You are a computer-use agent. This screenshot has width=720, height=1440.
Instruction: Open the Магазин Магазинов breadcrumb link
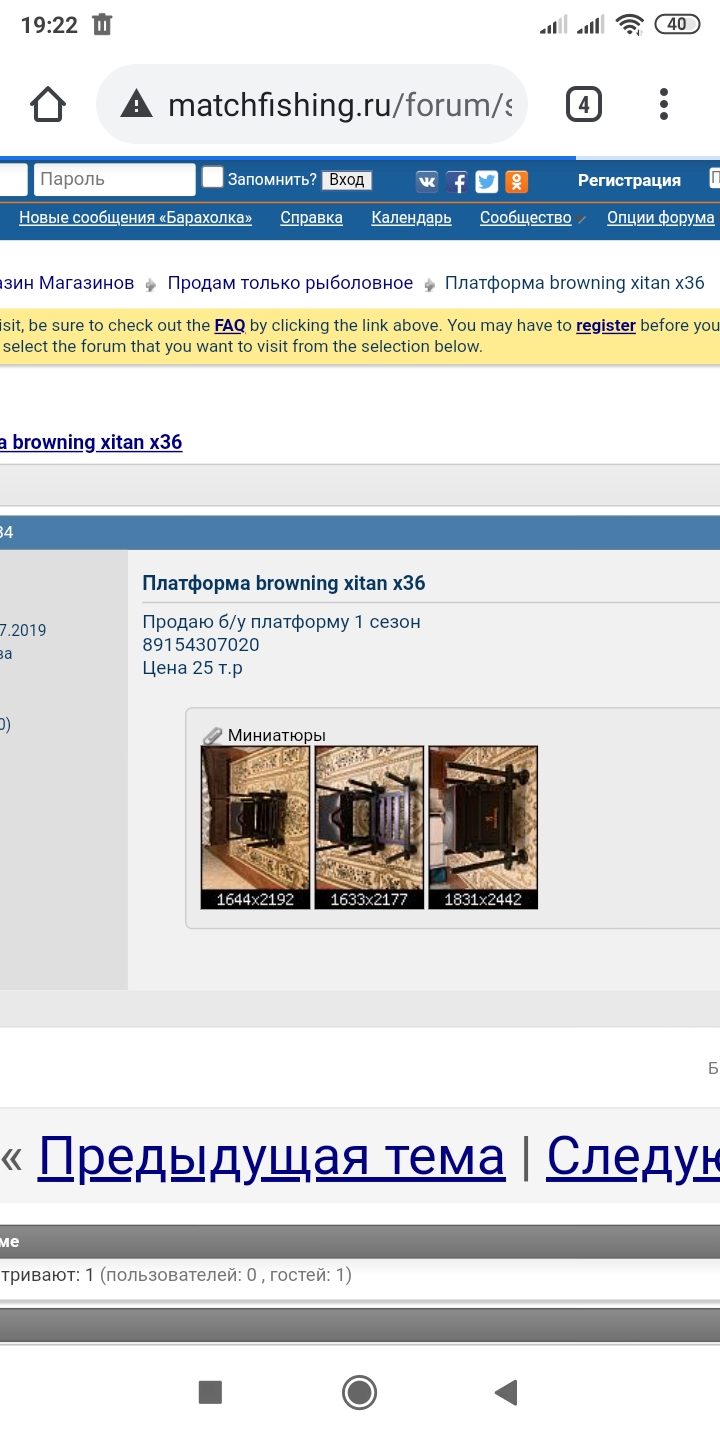tap(67, 283)
